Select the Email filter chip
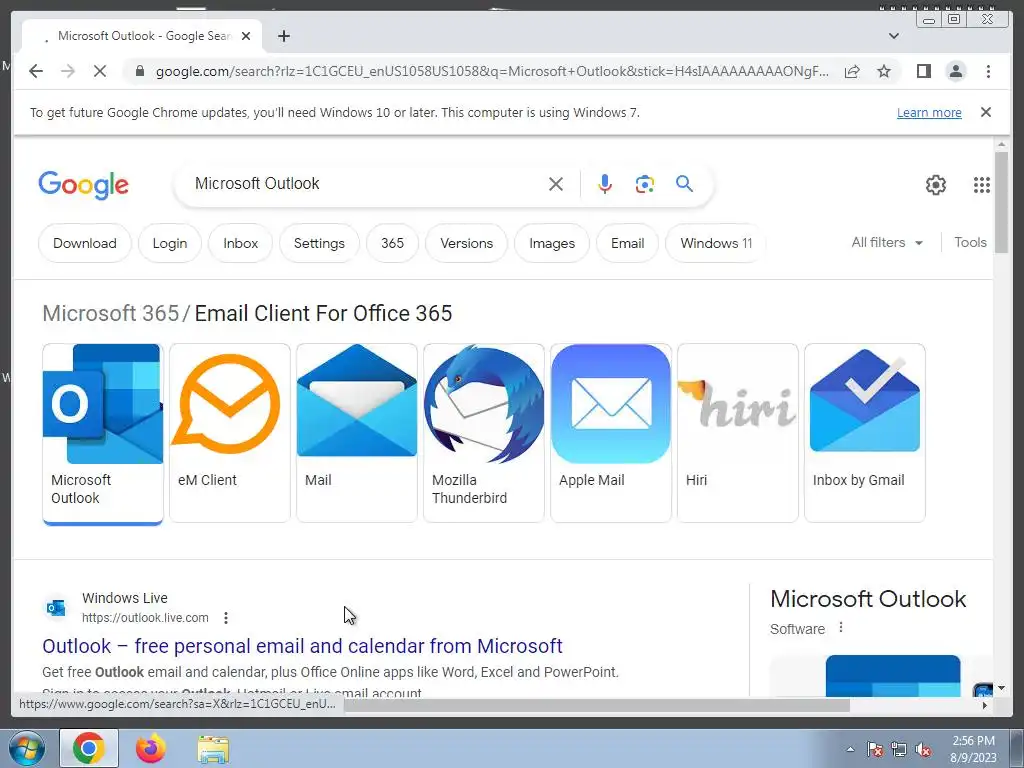The width and height of the screenshot is (1024, 768). [x=628, y=243]
